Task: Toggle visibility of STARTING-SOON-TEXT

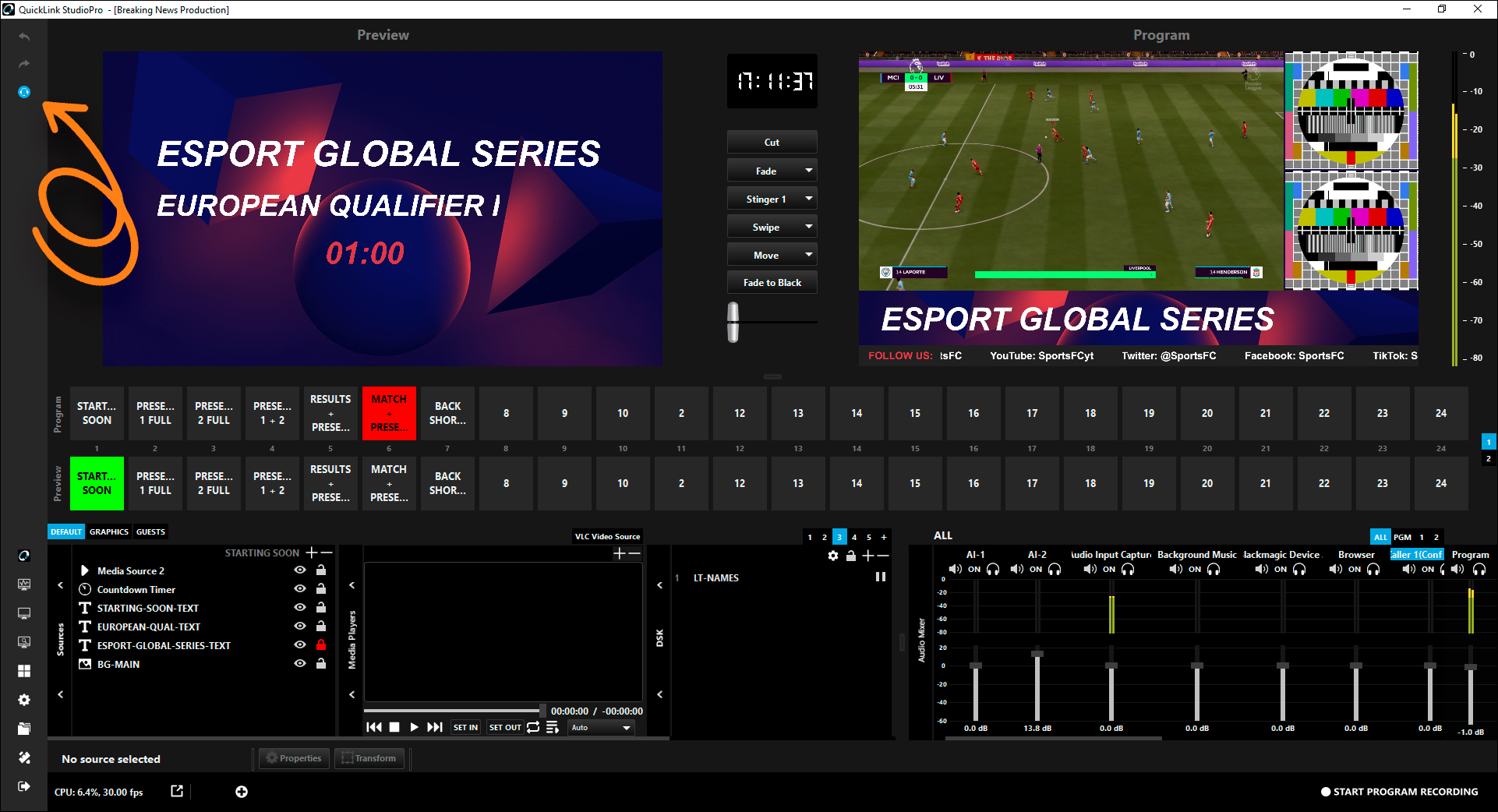Action: click(300, 608)
